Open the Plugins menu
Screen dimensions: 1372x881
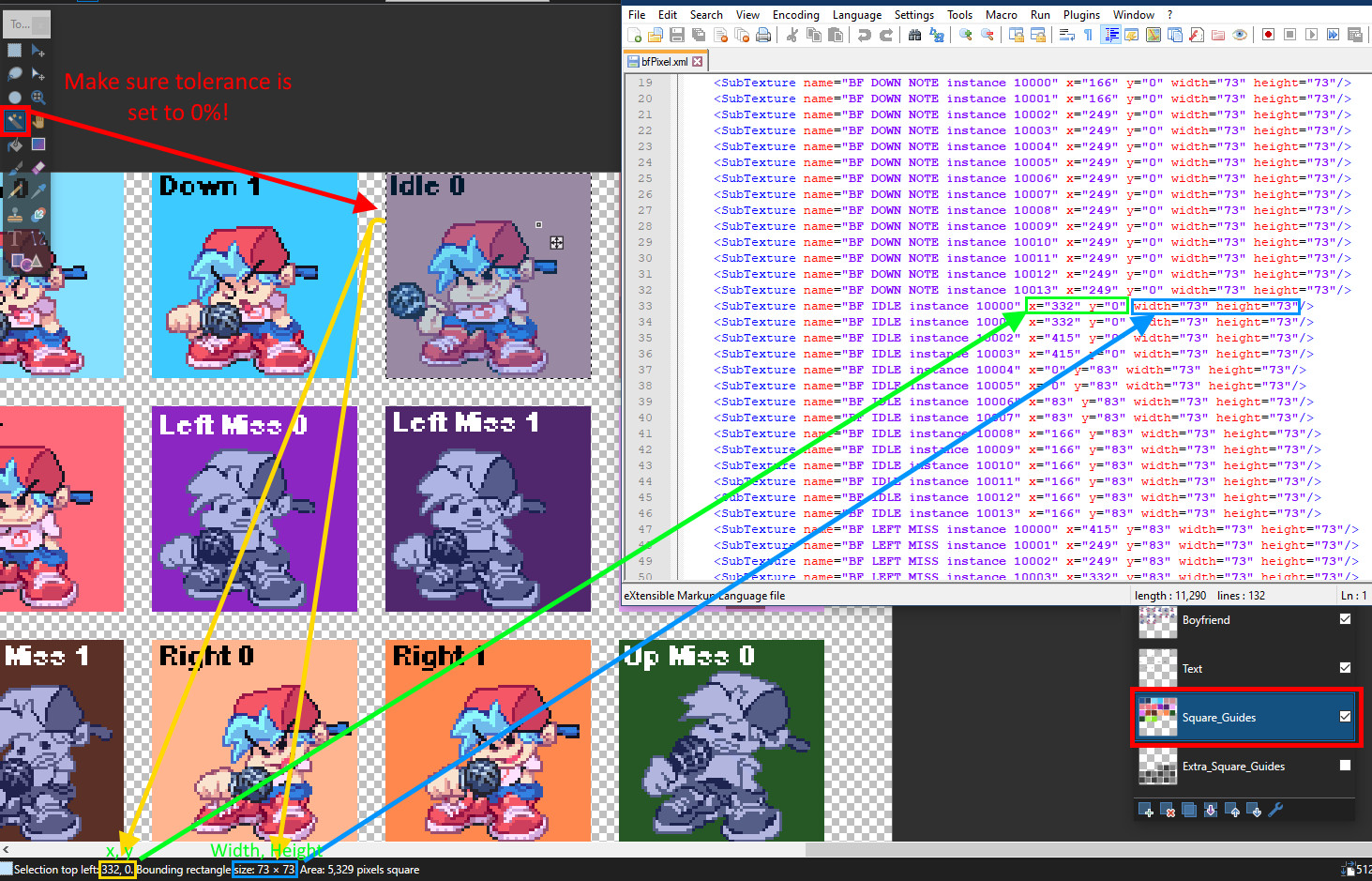coord(1081,15)
